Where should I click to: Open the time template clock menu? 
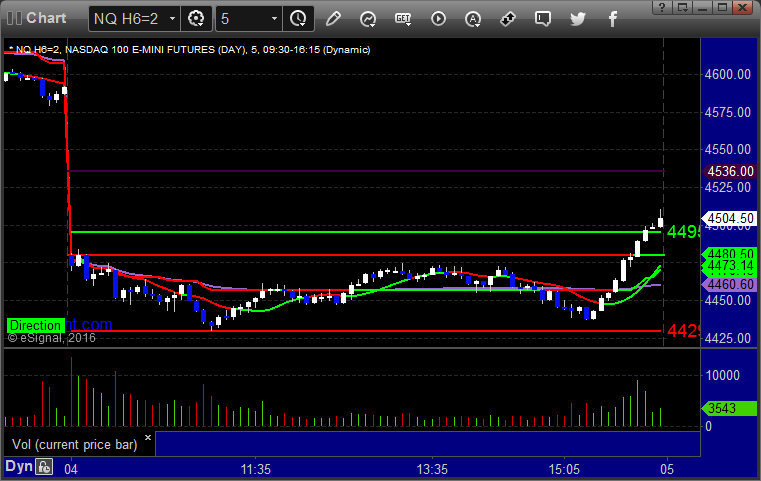(x=298, y=19)
